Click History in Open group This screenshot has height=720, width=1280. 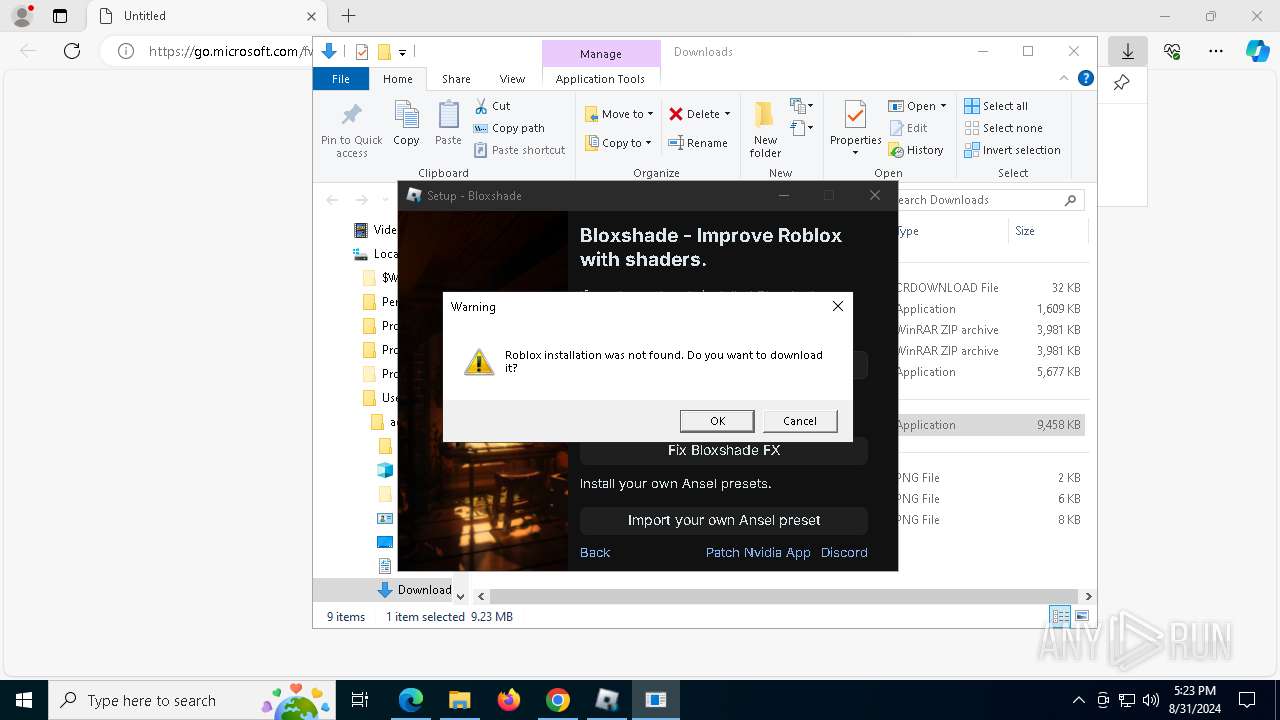[915, 150]
